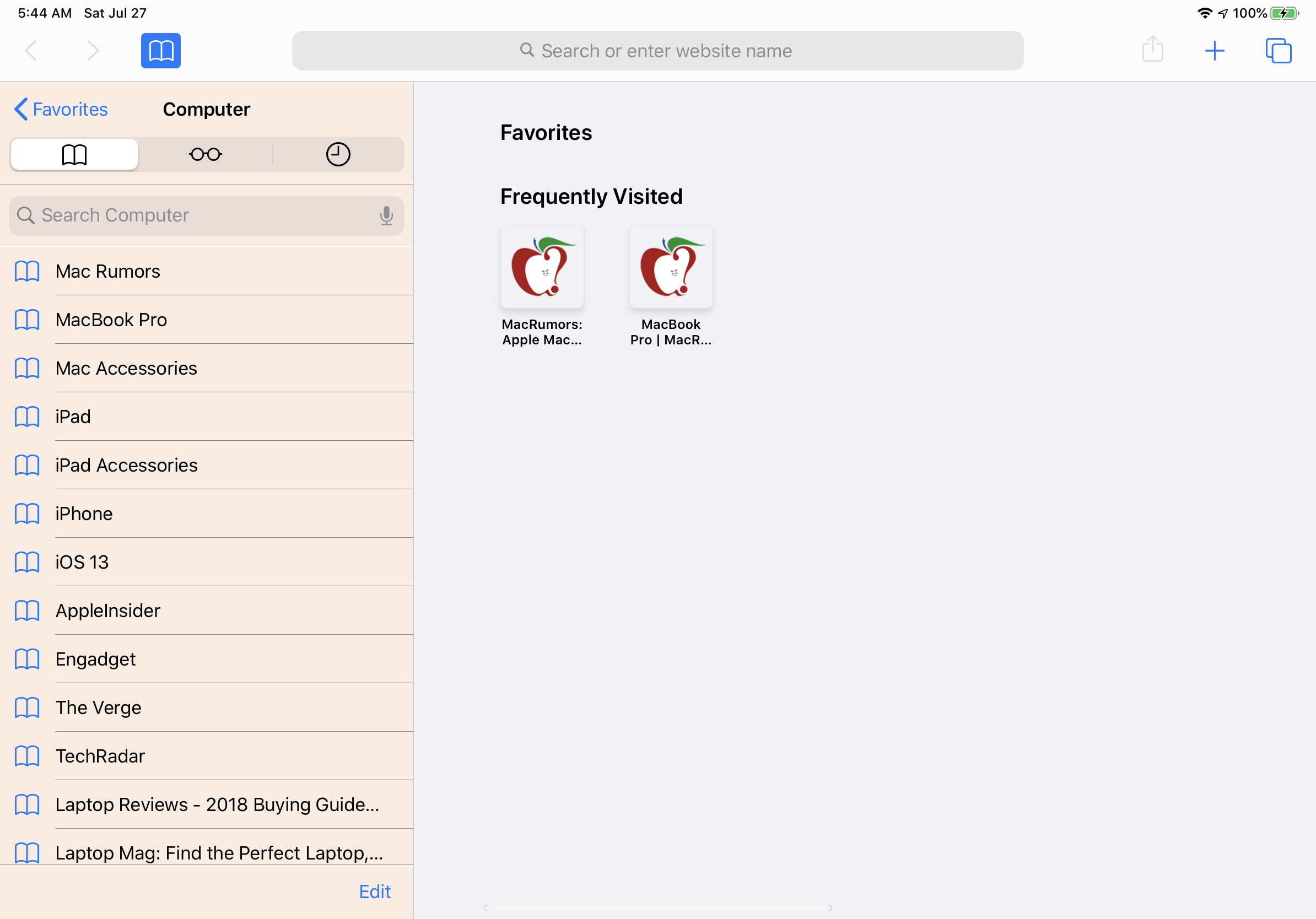Open a new tab with plus icon
Viewport: 1316px width, 919px height.
[1214, 51]
